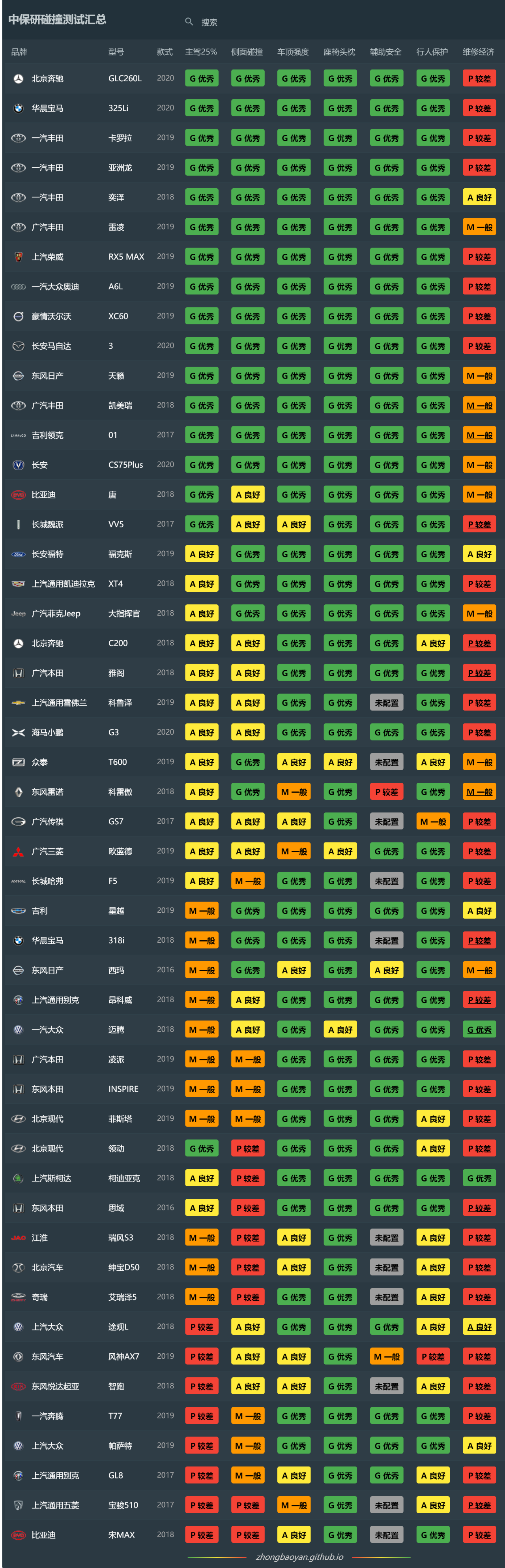Click the P 较差 badge in the 科雷傲 row's 辅助安全 column

[387, 792]
